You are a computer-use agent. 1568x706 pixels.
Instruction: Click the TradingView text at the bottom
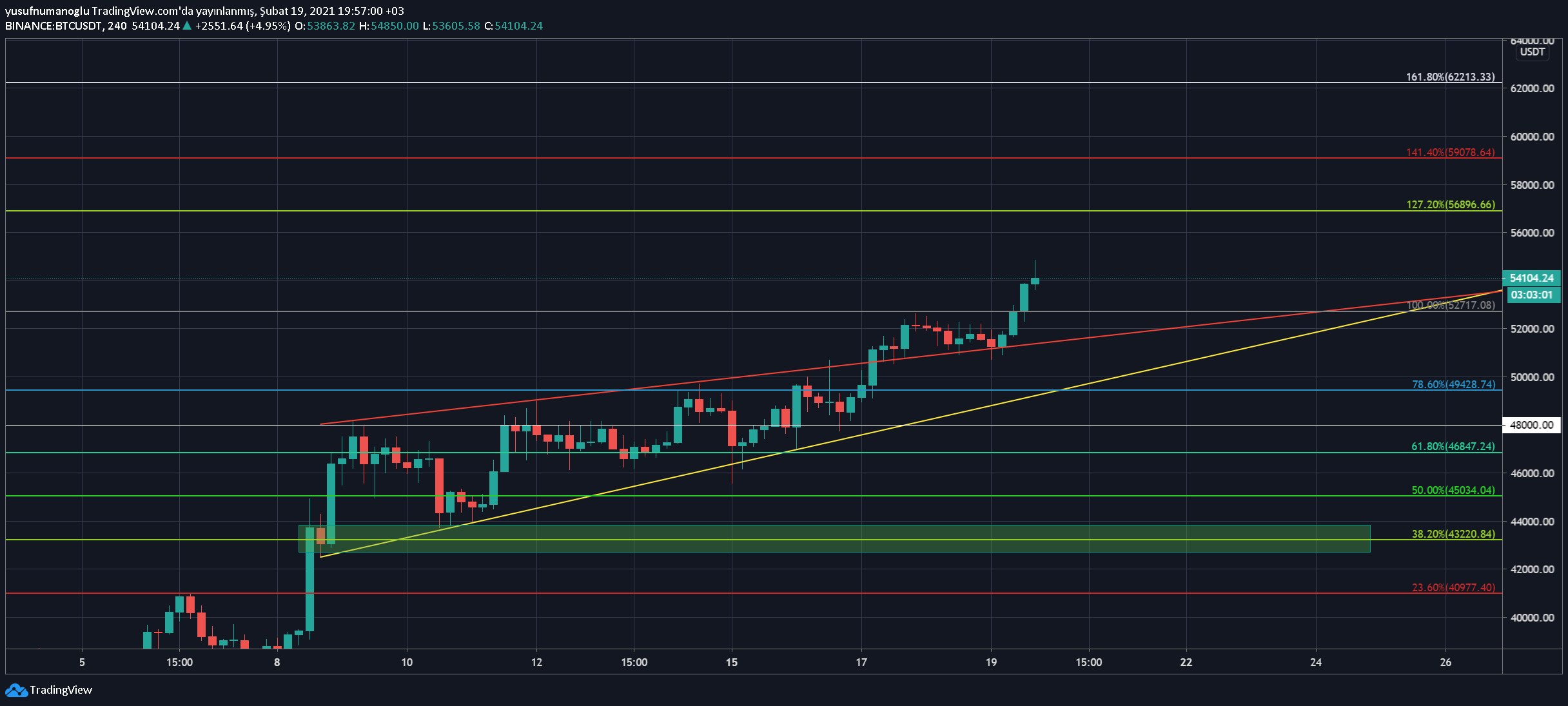[x=61, y=691]
